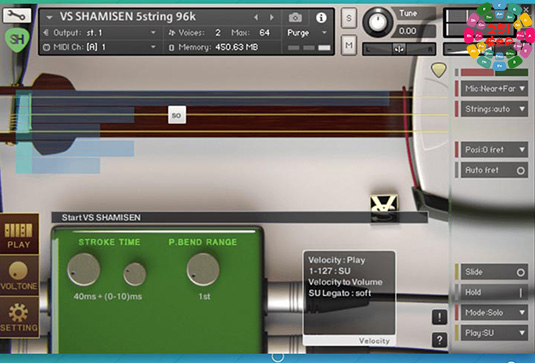Click the green SH pick logo
The width and height of the screenshot is (535, 363).
coord(17,40)
